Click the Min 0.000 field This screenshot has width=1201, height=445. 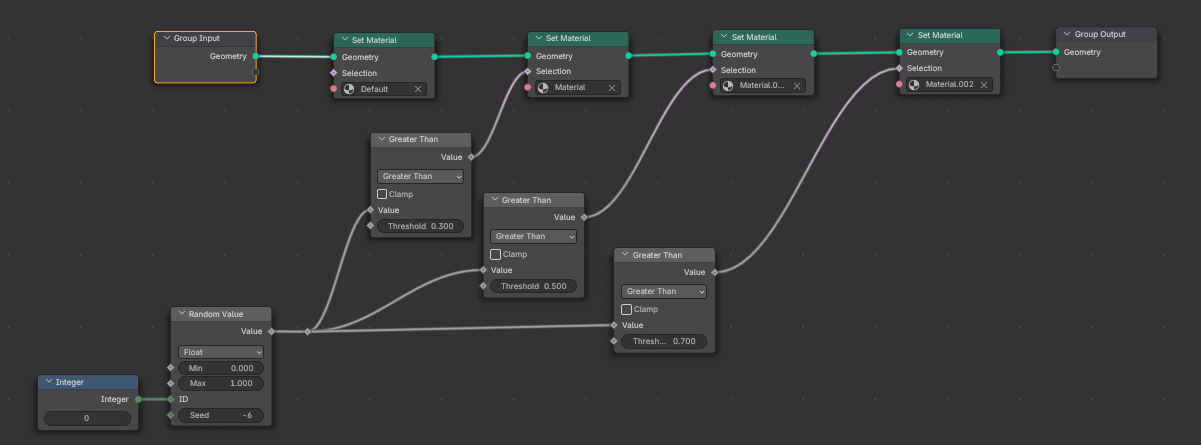221,368
